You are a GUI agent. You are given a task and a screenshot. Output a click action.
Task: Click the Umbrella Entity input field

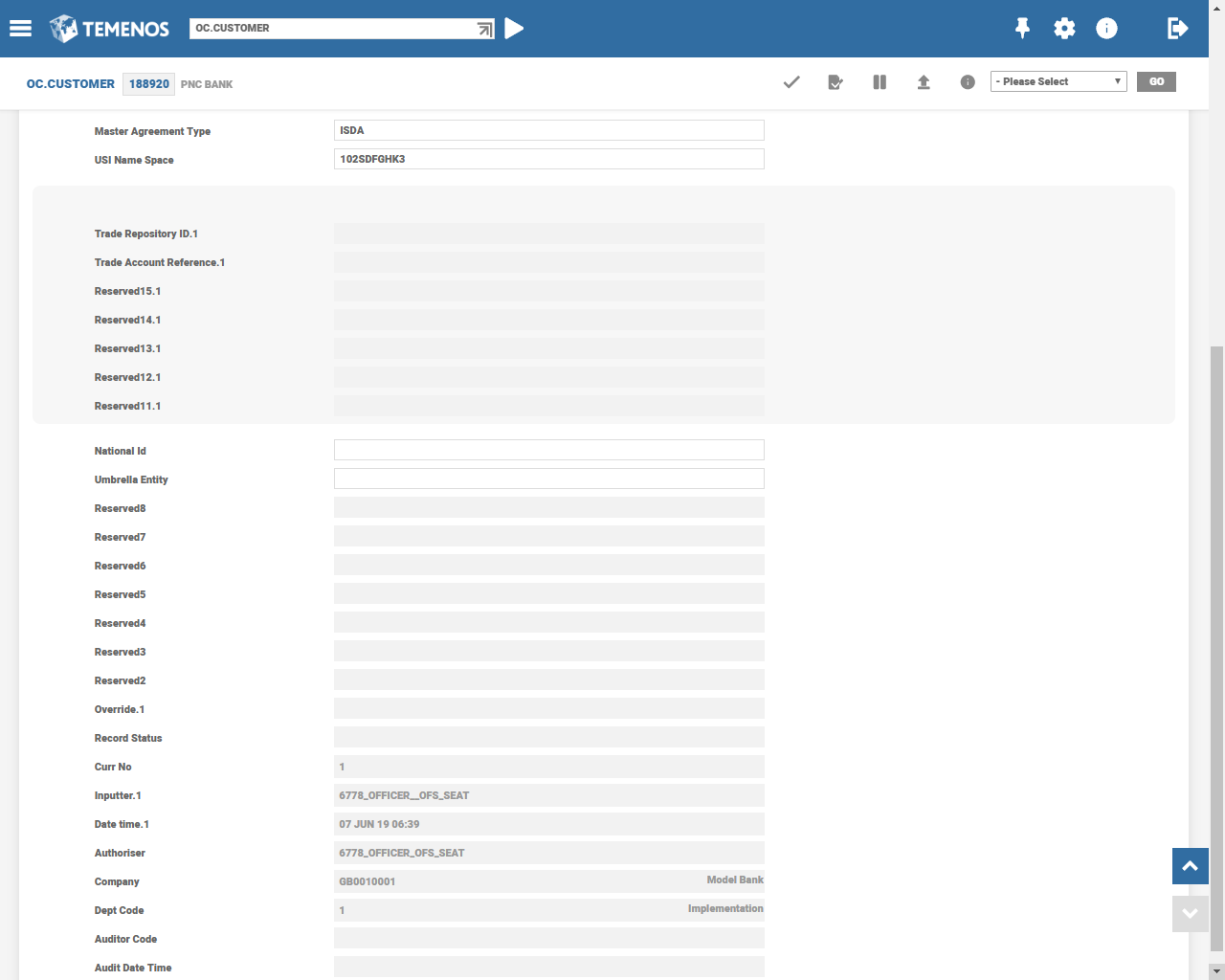click(x=549, y=479)
